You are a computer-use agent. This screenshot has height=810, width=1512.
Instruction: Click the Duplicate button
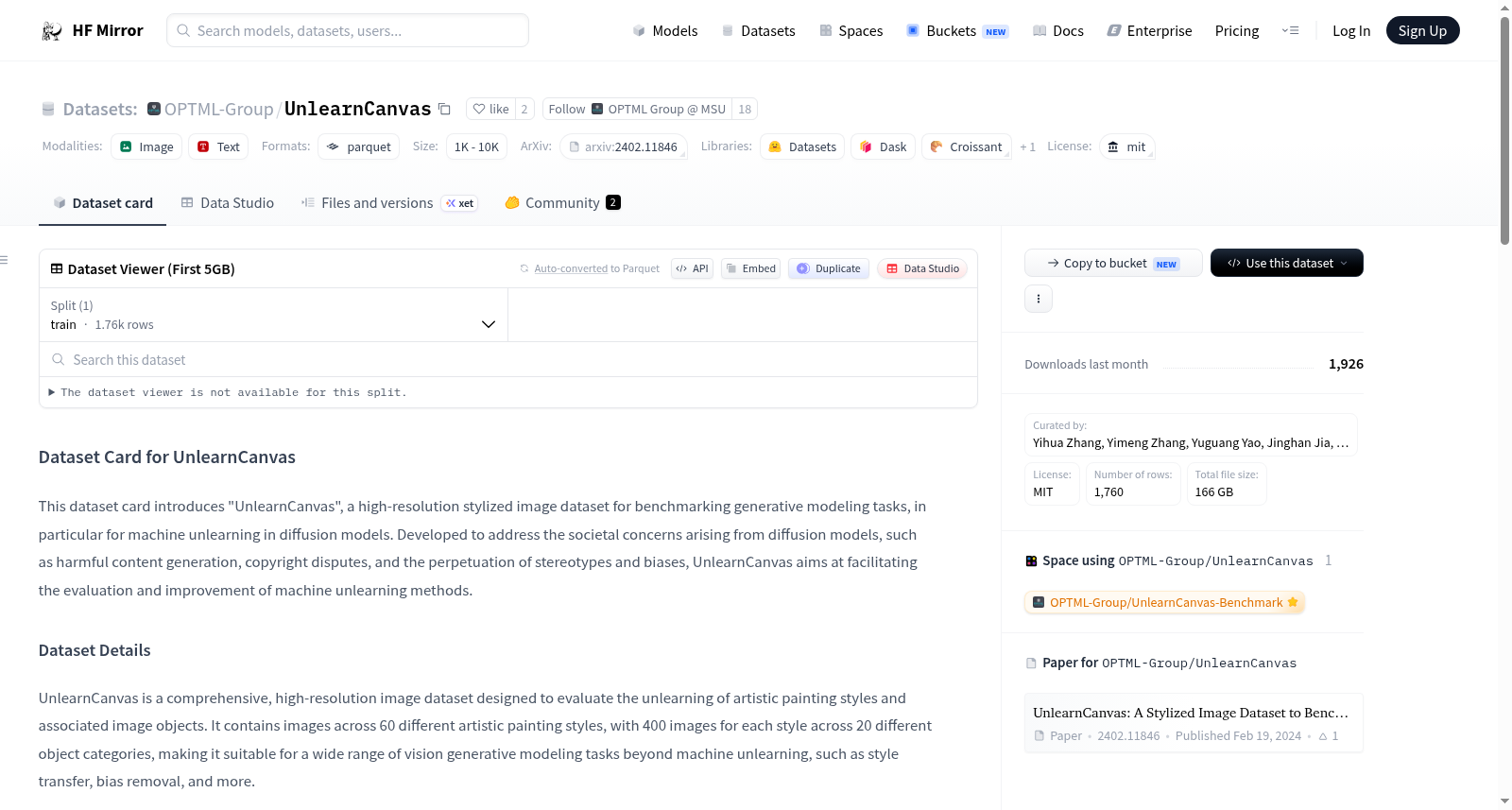click(x=829, y=268)
